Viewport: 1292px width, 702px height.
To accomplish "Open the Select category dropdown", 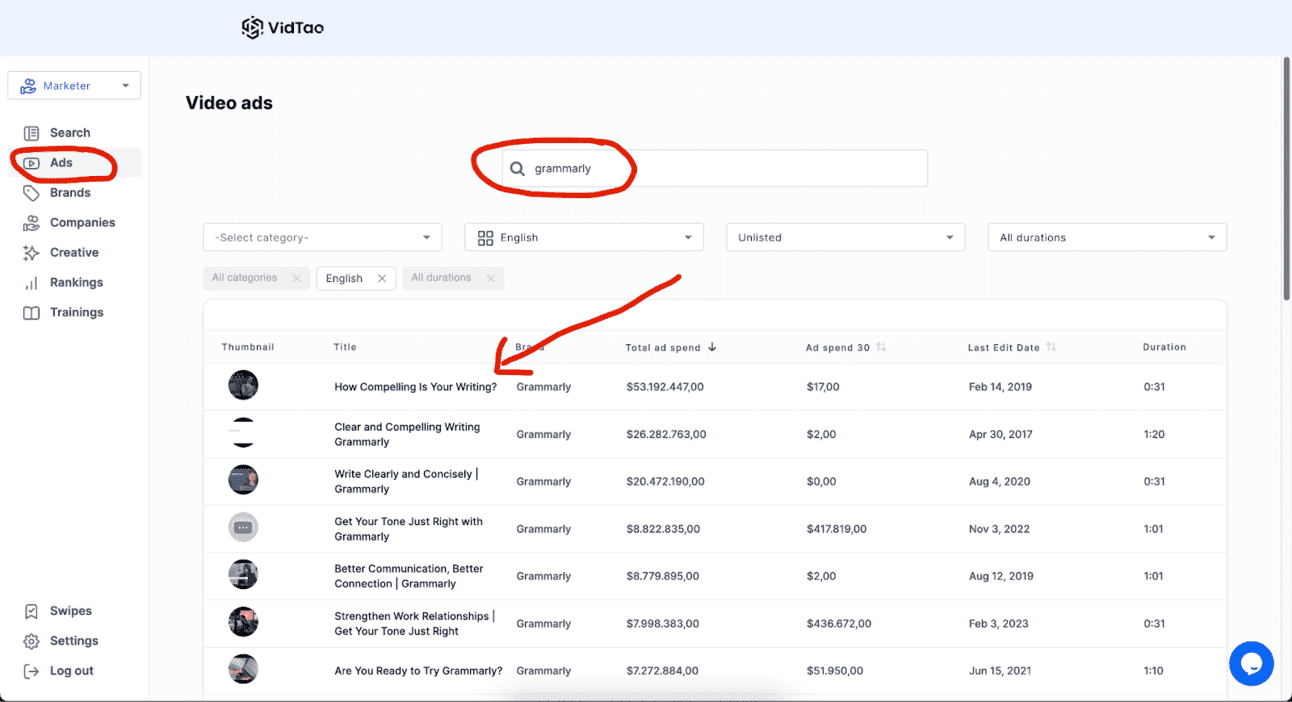I will 322,237.
